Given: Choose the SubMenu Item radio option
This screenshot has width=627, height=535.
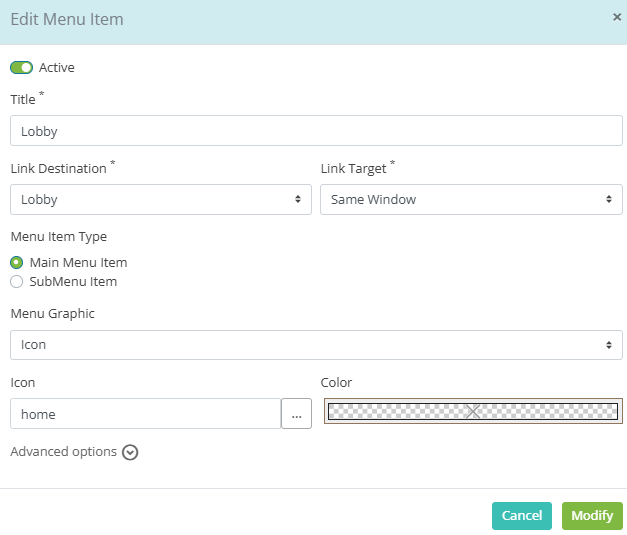Looking at the screenshot, I should click(16, 281).
